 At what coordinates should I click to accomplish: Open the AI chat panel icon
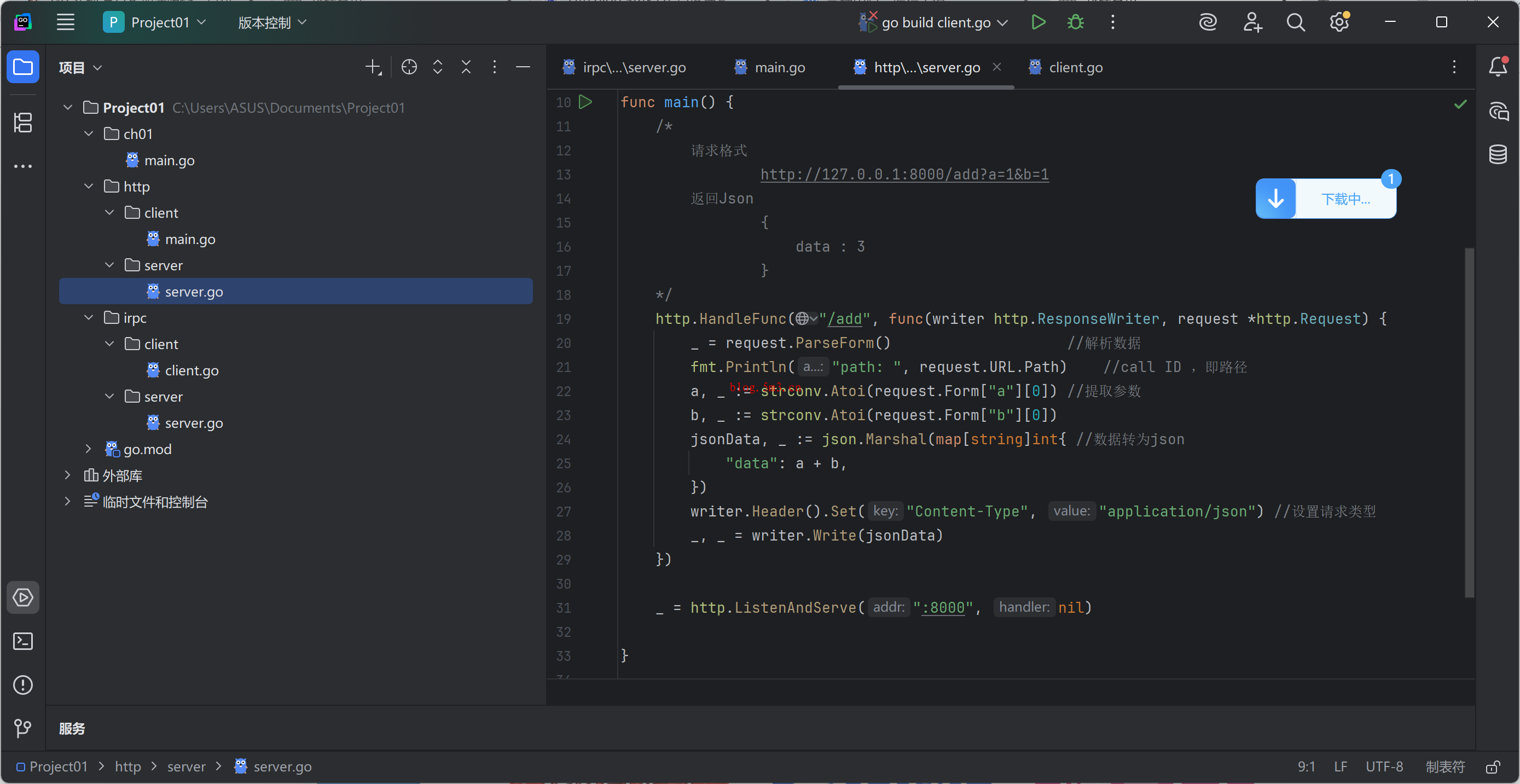[x=1498, y=111]
